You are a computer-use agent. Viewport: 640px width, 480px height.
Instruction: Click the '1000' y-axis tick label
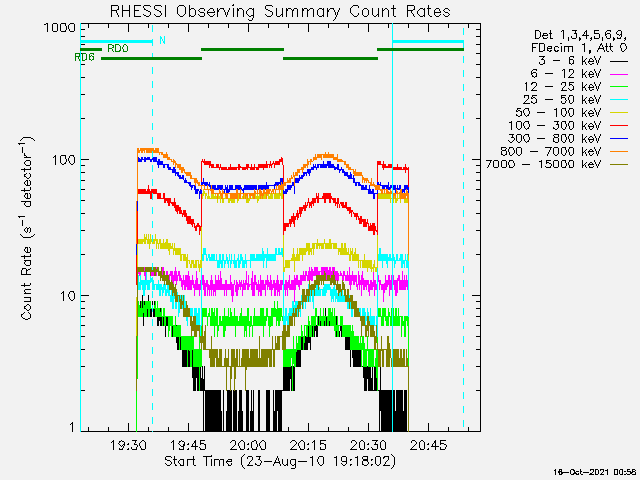tap(60, 28)
